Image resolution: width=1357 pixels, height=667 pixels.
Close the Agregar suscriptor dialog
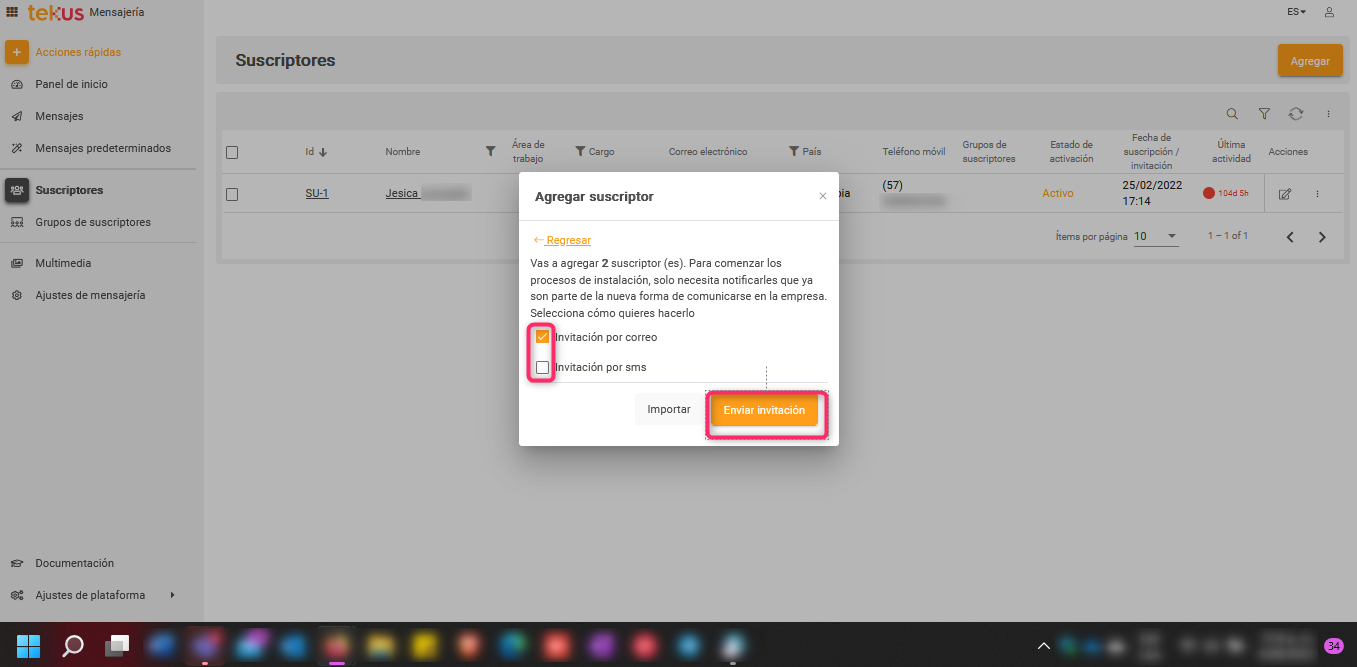(x=823, y=197)
